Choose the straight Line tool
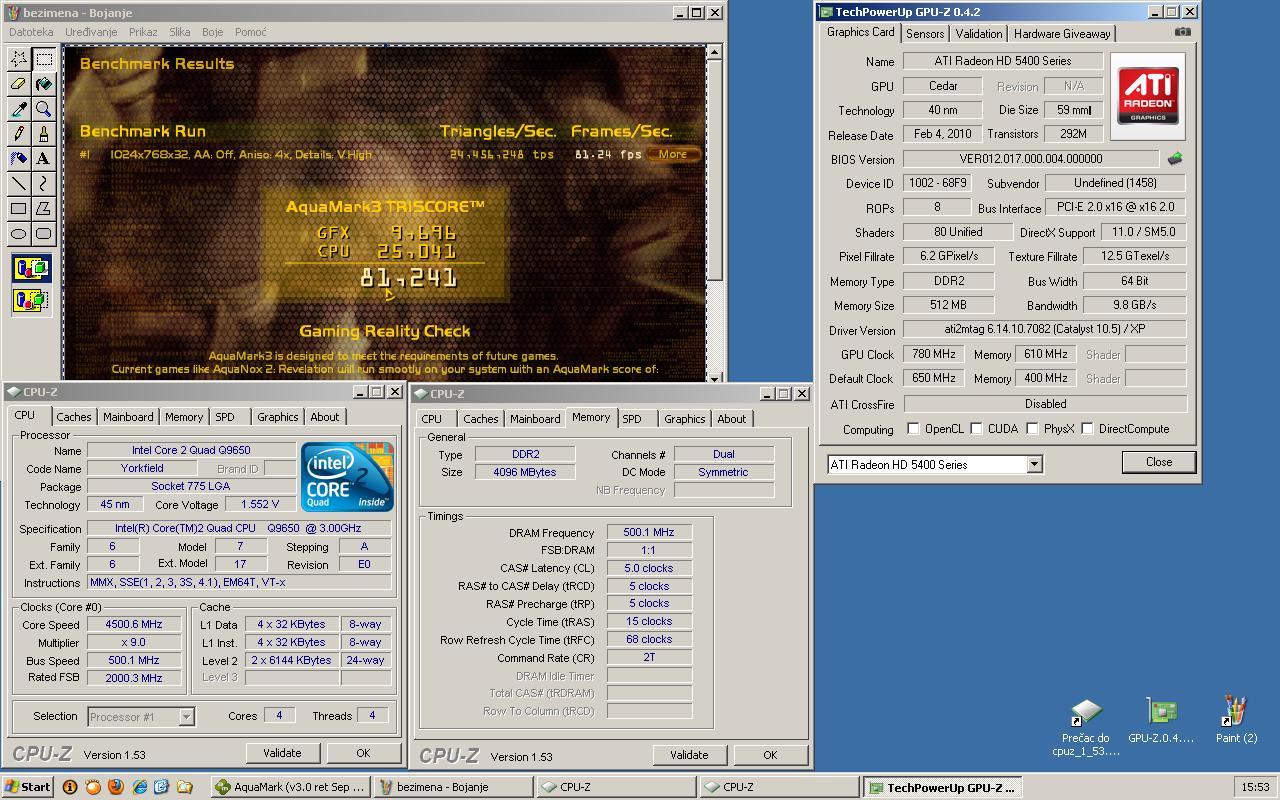 19,184
